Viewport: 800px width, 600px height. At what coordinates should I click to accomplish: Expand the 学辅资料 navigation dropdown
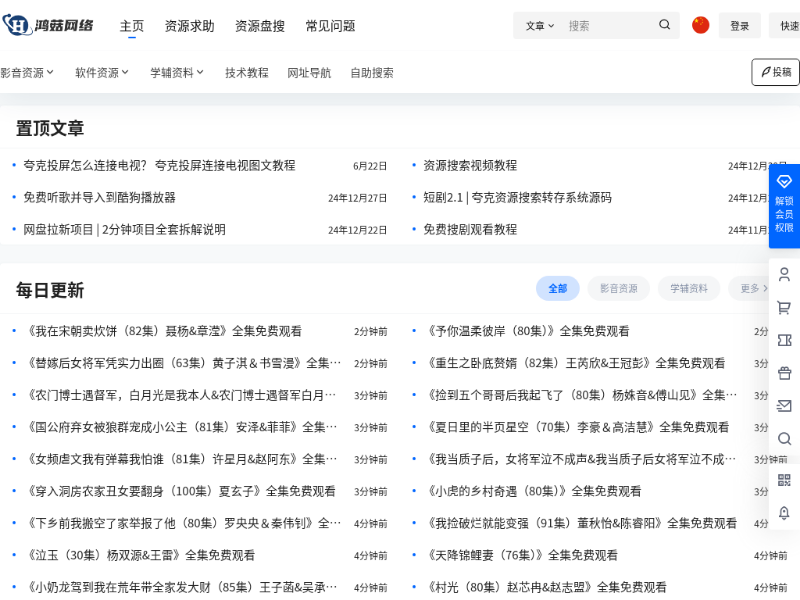[x=177, y=72]
